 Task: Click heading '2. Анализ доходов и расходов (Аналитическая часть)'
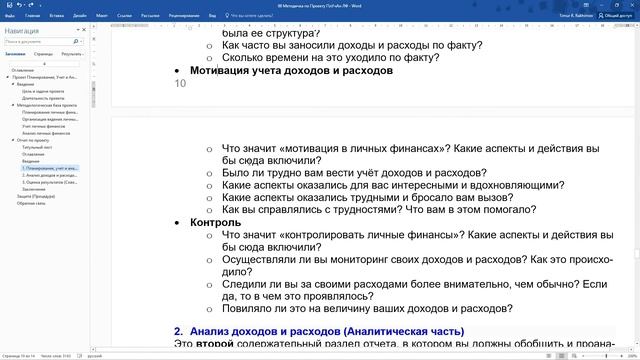point(319,331)
